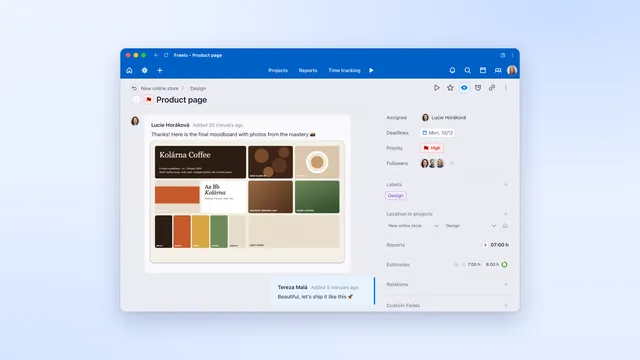This screenshot has width=640, height=360.
Task: Click the 8:00 h estimate value
Action: [492, 264]
